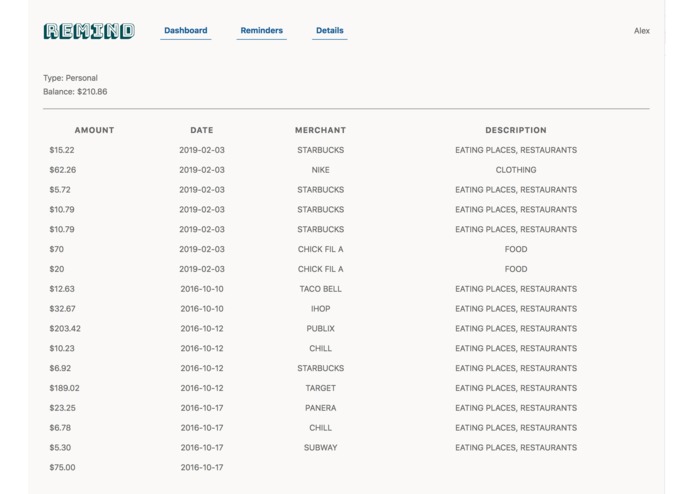
Task: Click the TARGET merchant cell
Action: 320,388
